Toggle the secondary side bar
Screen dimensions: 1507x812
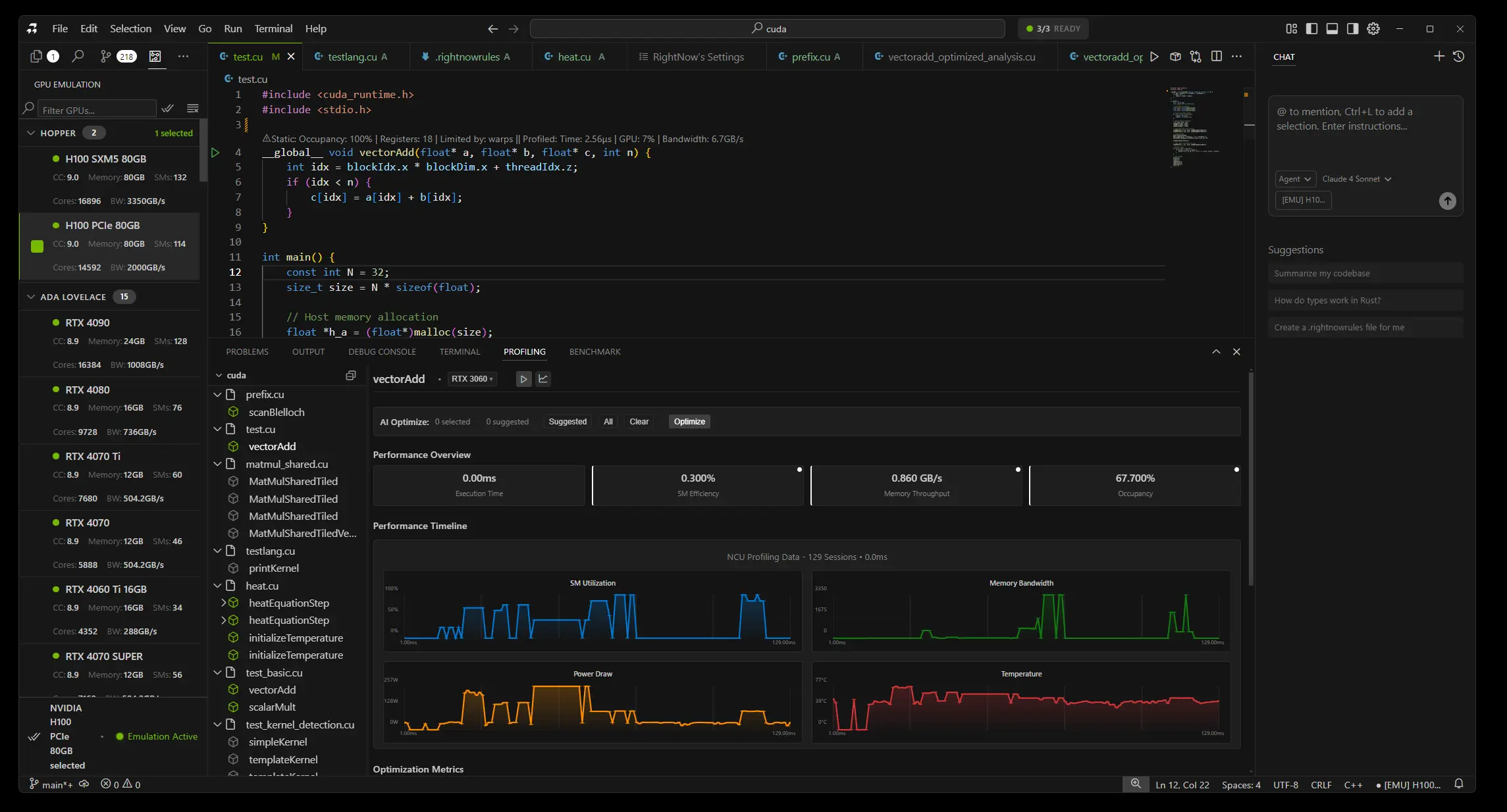(1354, 28)
